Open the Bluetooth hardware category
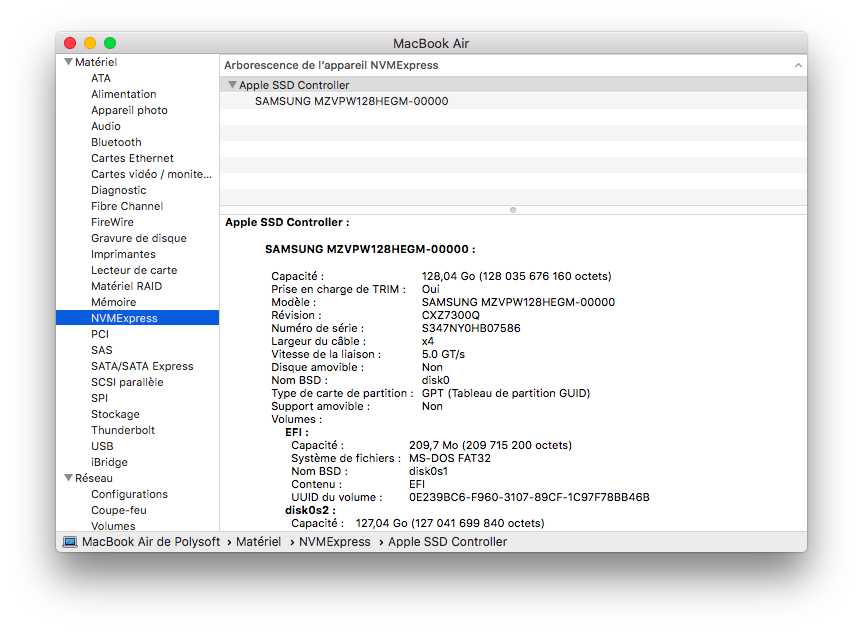 tap(116, 142)
